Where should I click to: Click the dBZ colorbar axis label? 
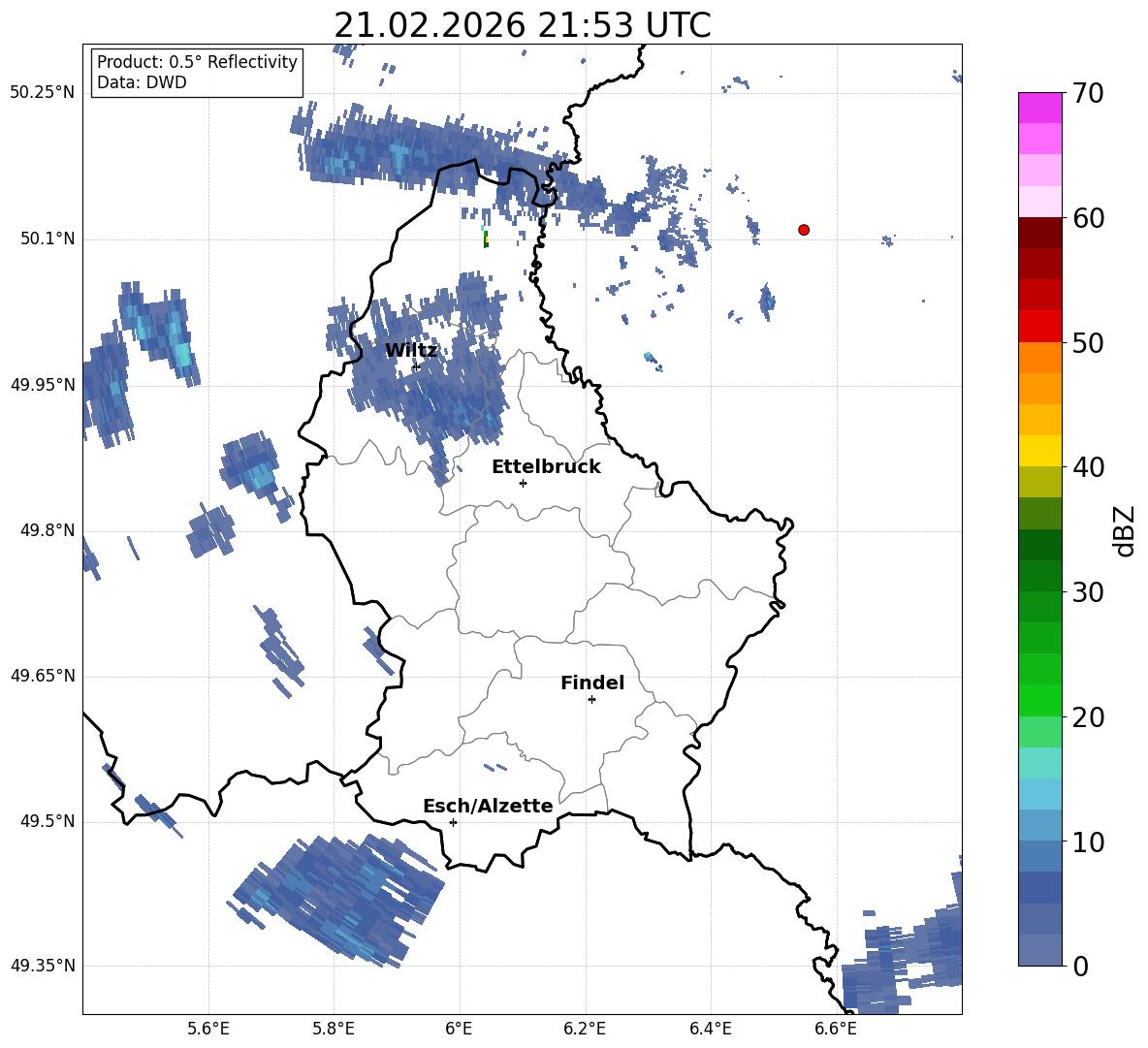[x=1124, y=530]
